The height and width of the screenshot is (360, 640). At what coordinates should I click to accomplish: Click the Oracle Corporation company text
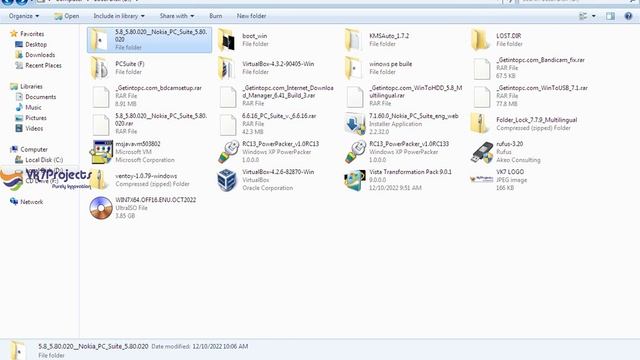point(267,188)
